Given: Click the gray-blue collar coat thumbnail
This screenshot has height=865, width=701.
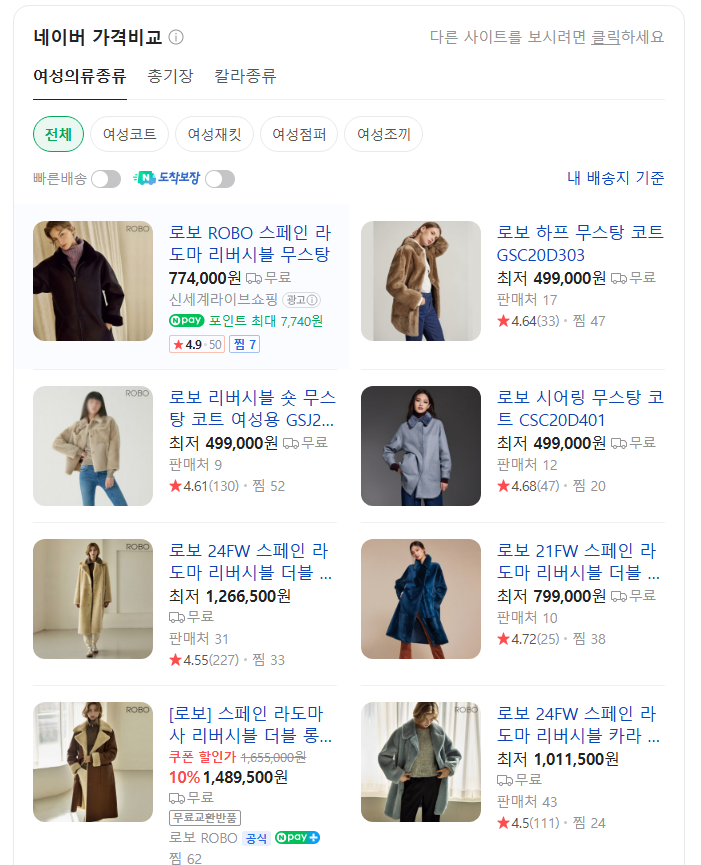Looking at the screenshot, I should (421, 762).
